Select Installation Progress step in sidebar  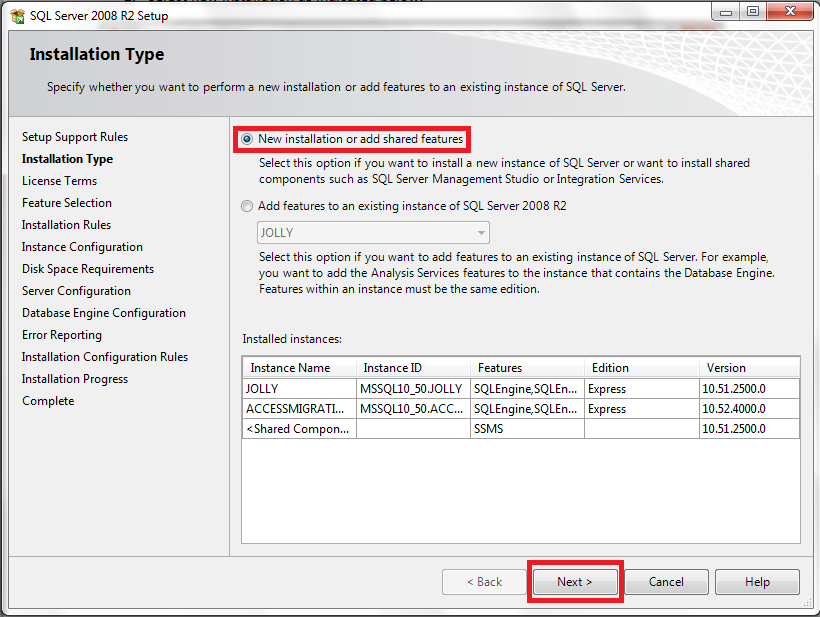click(x=75, y=379)
